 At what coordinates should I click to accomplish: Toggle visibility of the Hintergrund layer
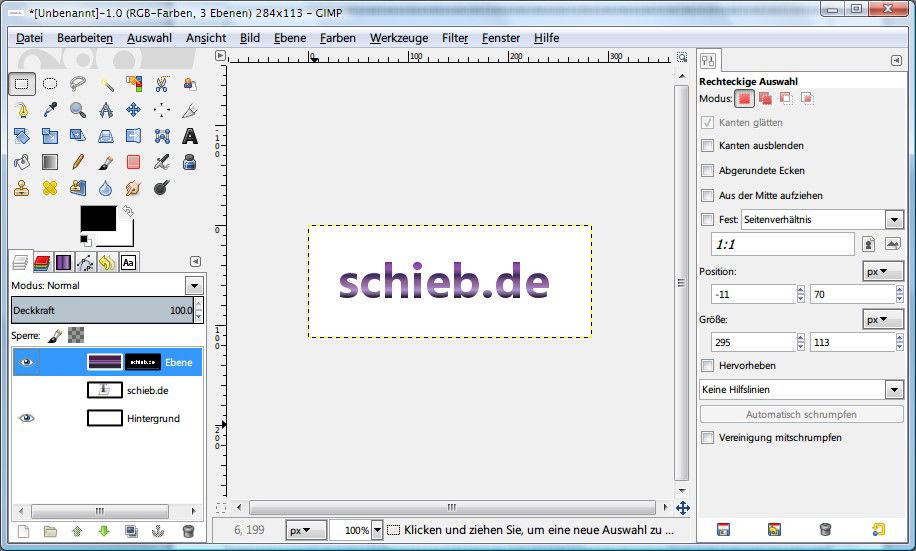click(x=26, y=418)
